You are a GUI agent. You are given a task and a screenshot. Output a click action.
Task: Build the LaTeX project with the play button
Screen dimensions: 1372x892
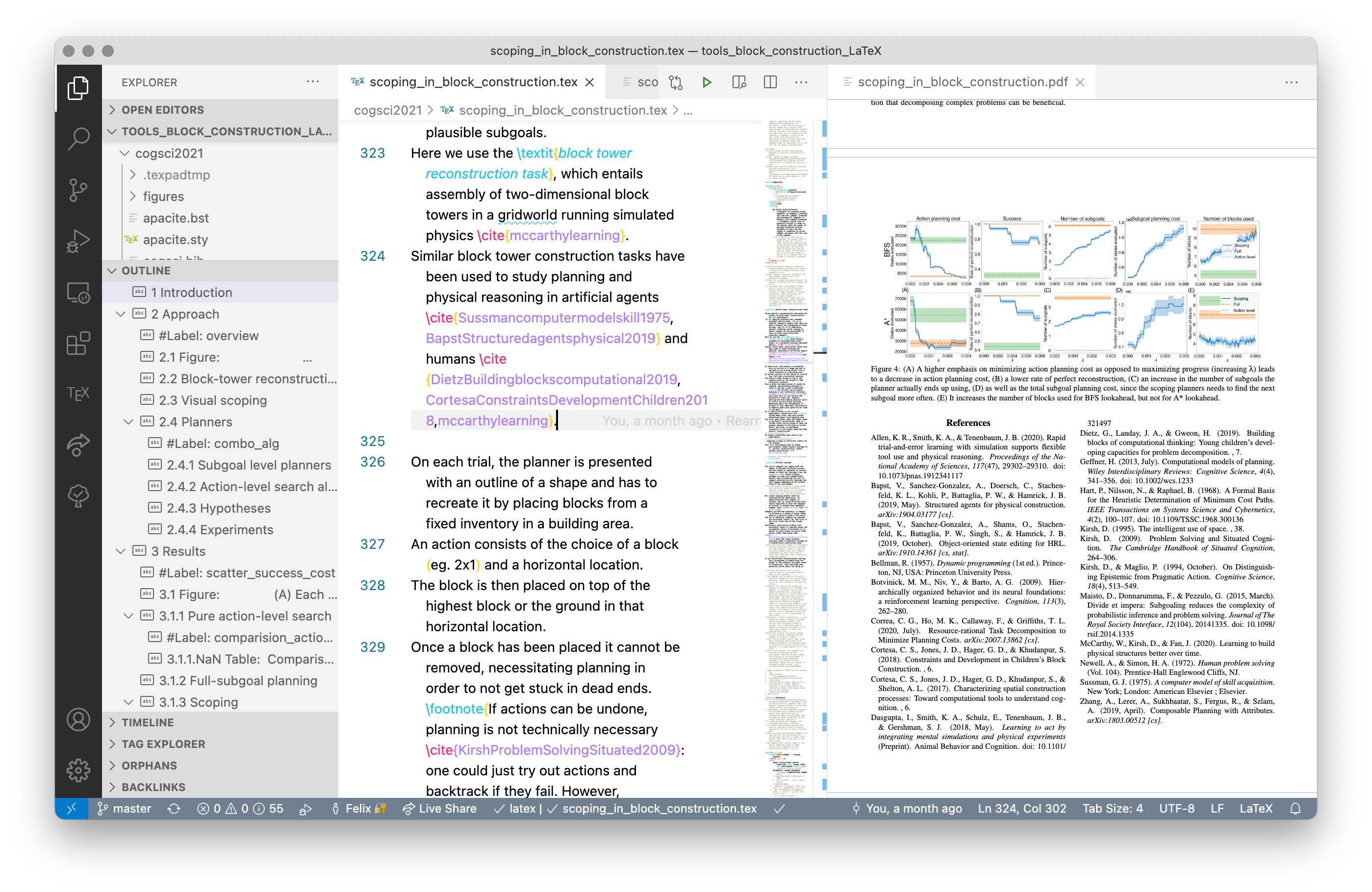click(x=707, y=82)
